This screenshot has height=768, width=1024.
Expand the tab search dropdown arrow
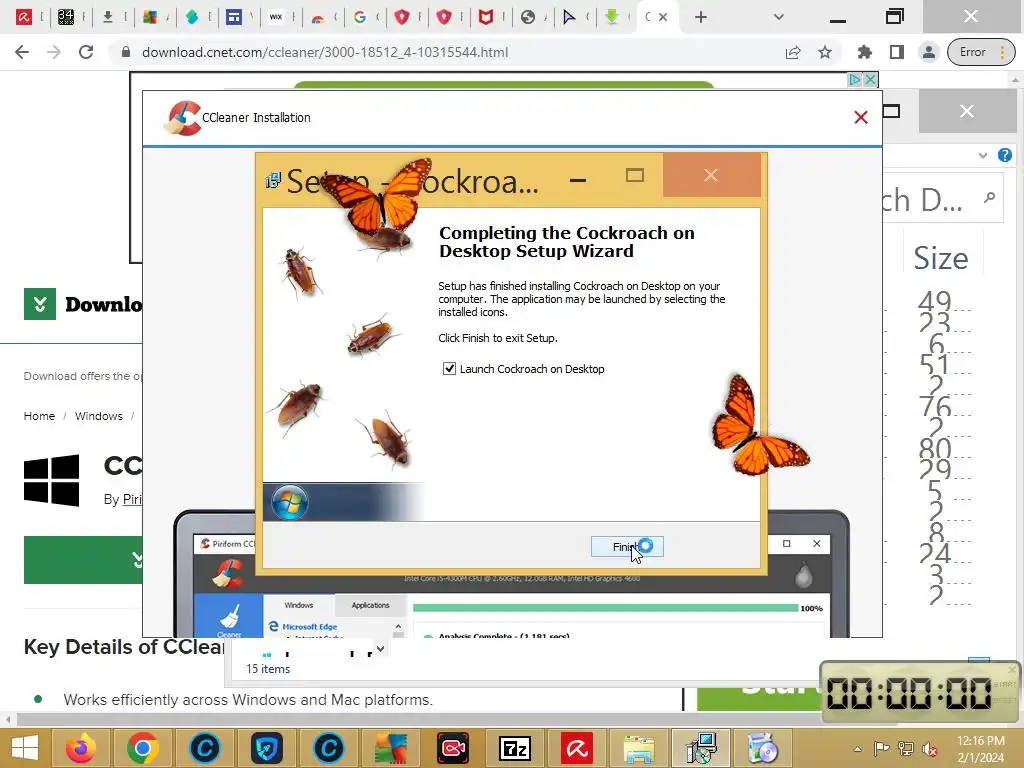click(778, 17)
